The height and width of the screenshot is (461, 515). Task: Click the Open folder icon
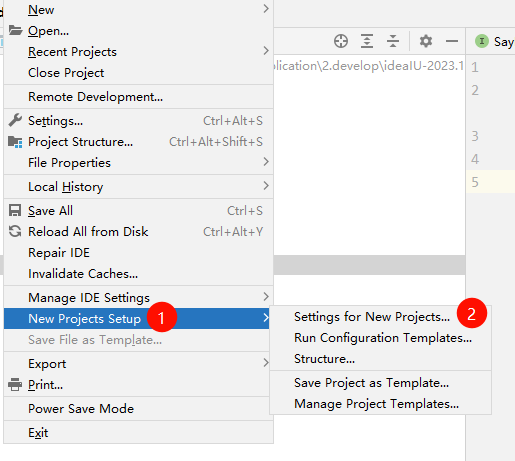pos(15,30)
